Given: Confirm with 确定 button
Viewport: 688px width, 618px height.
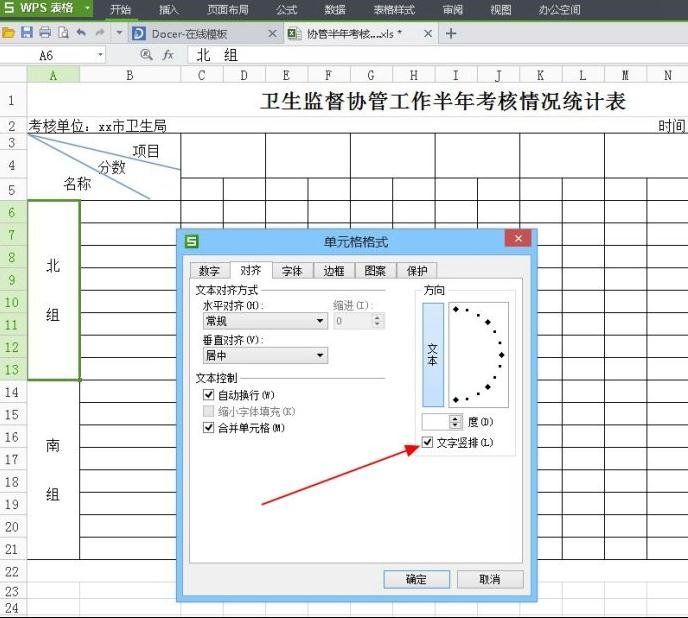Looking at the screenshot, I should point(416,579).
